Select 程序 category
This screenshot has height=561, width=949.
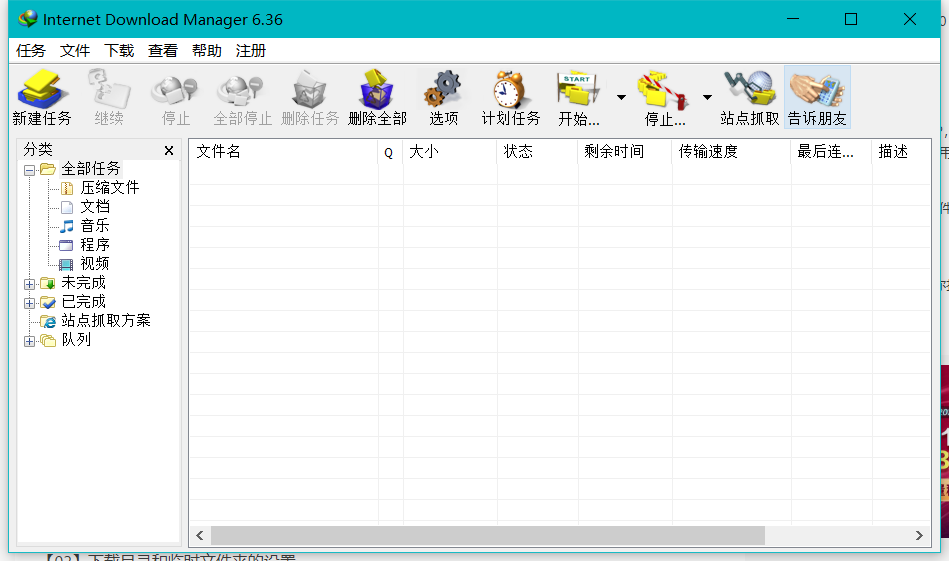[95, 244]
